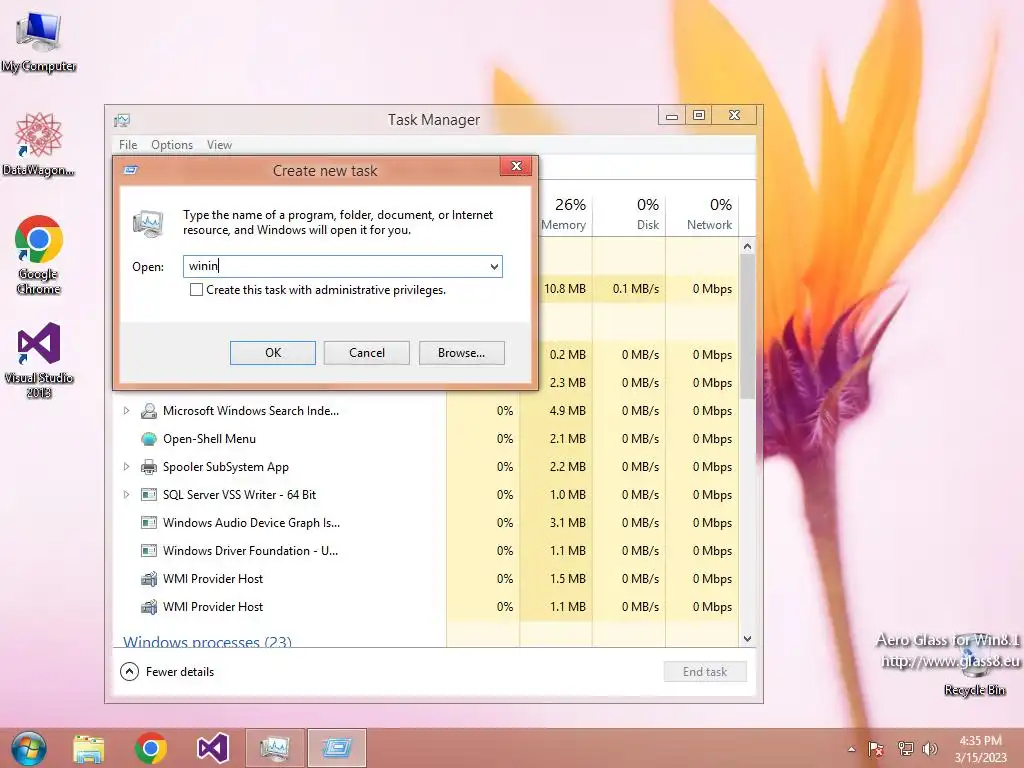Screen dimensions: 1024x768
Task: Select the Open-Shell Menu process name
Action: pyautogui.click(x=209, y=439)
